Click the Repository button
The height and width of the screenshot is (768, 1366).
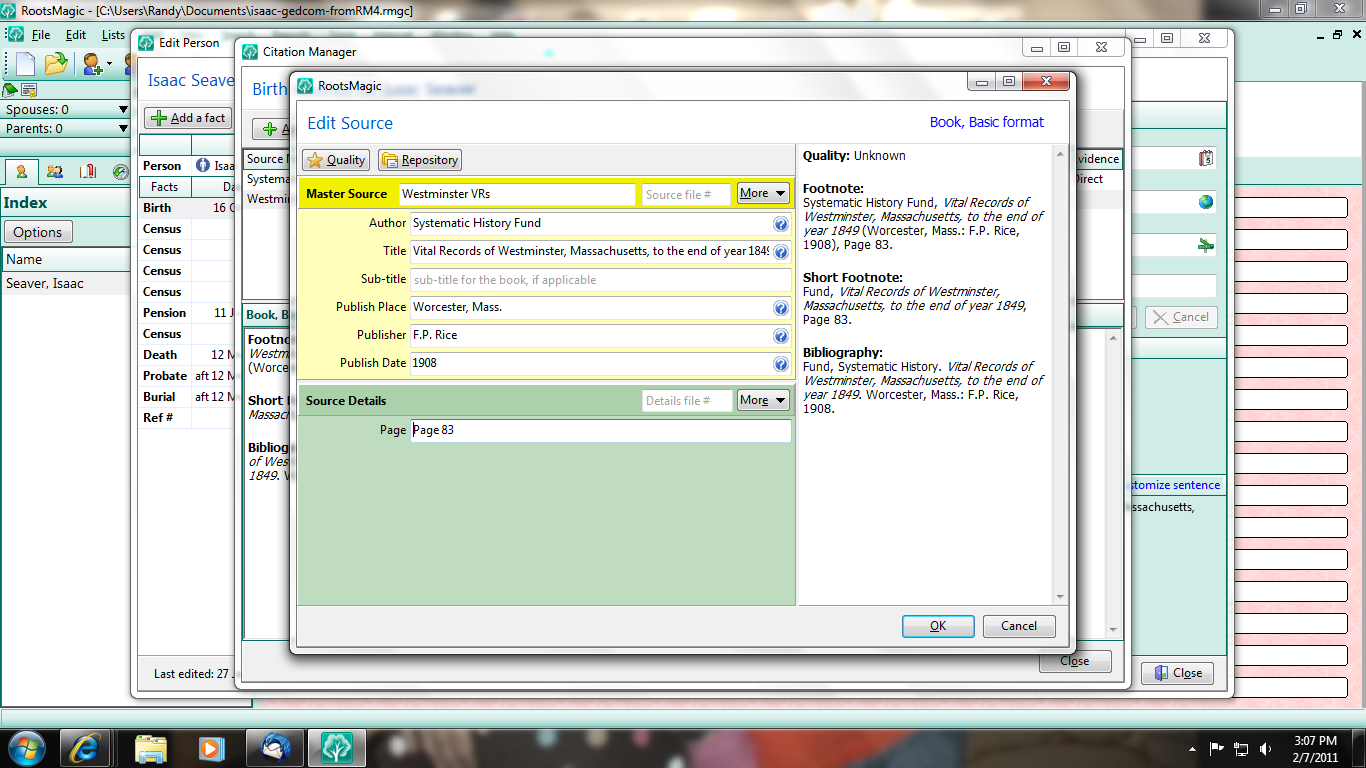pos(420,160)
